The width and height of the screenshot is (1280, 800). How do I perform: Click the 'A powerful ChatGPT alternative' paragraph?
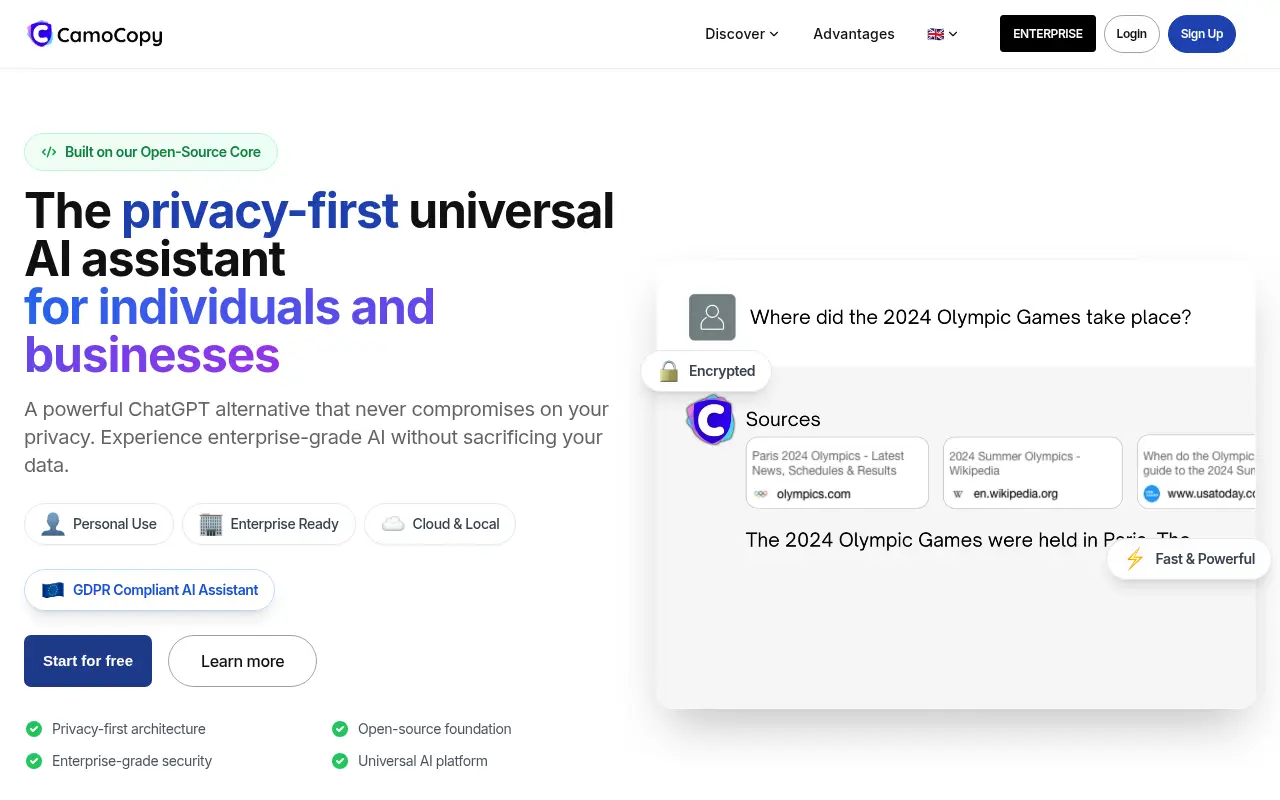(316, 437)
